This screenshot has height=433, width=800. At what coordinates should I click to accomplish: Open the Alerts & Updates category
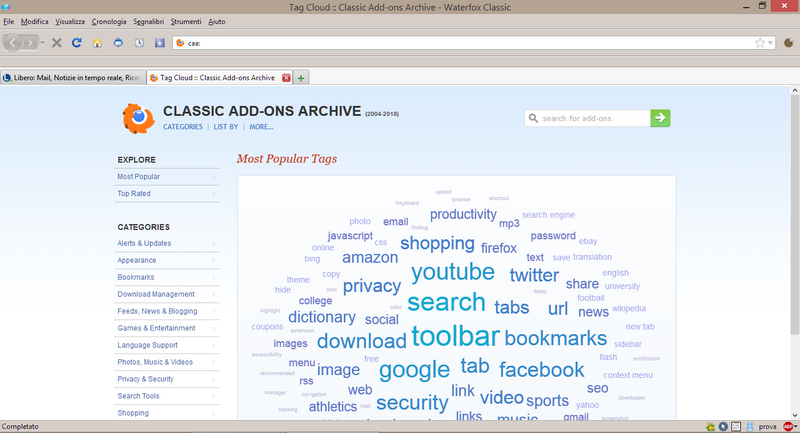click(x=166, y=243)
